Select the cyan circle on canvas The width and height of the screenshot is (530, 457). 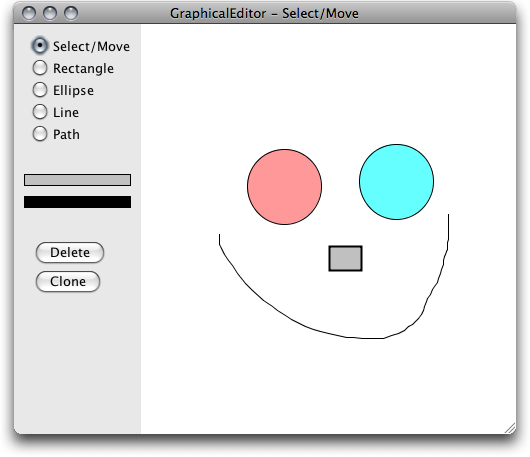(396, 182)
